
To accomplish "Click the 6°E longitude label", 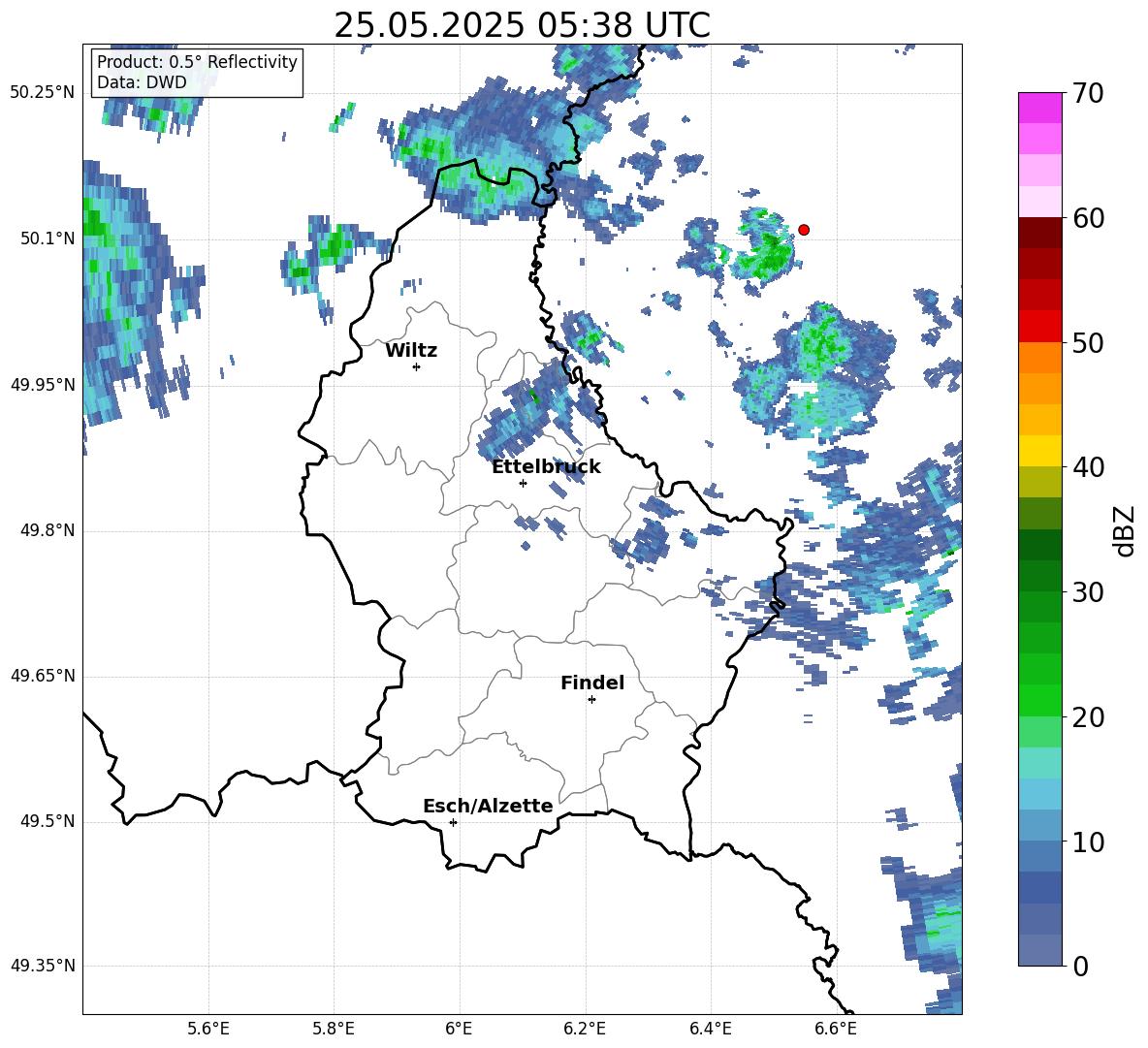I will [459, 1029].
